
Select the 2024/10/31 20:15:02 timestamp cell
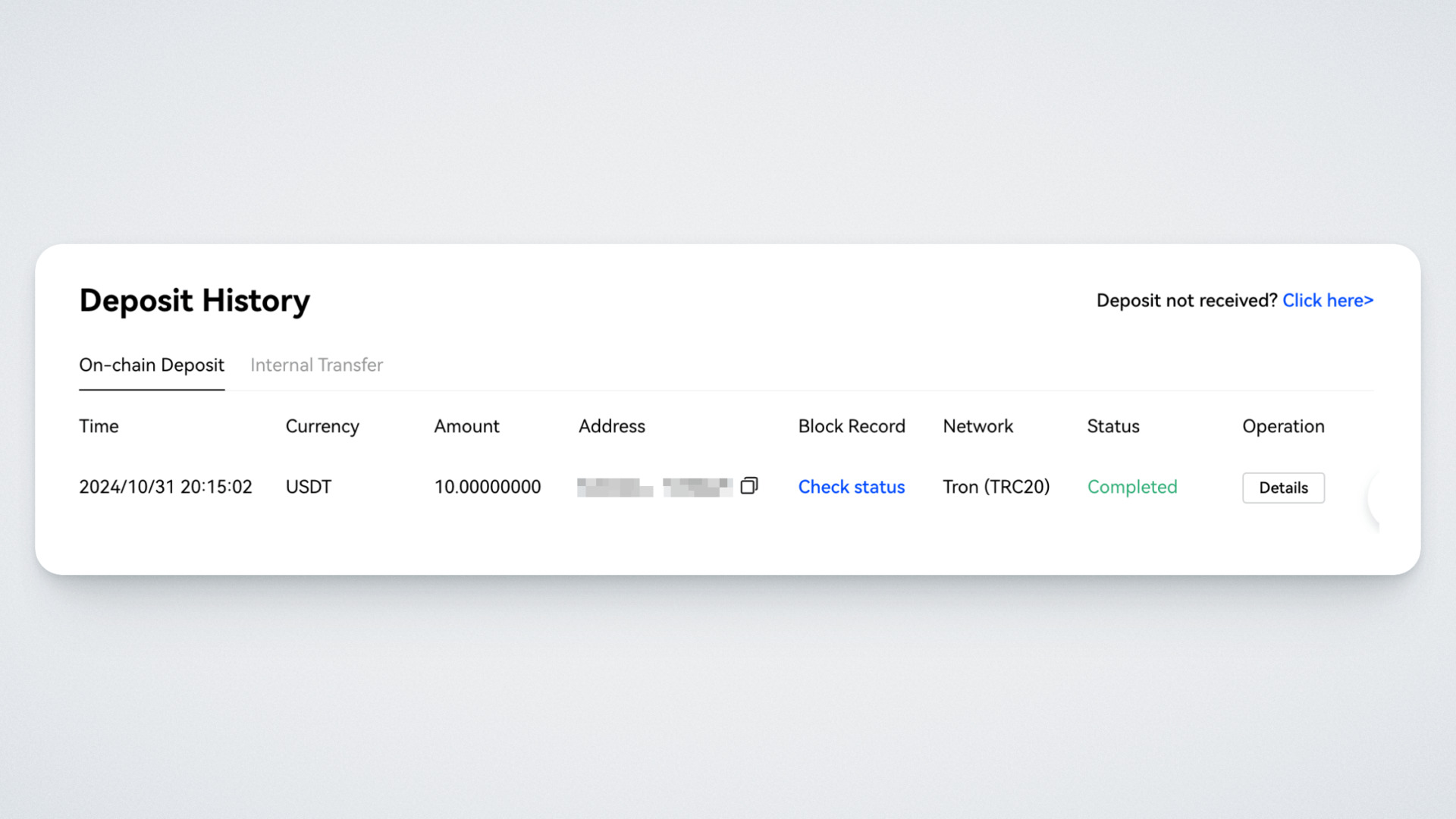click(x=165, y=487)
